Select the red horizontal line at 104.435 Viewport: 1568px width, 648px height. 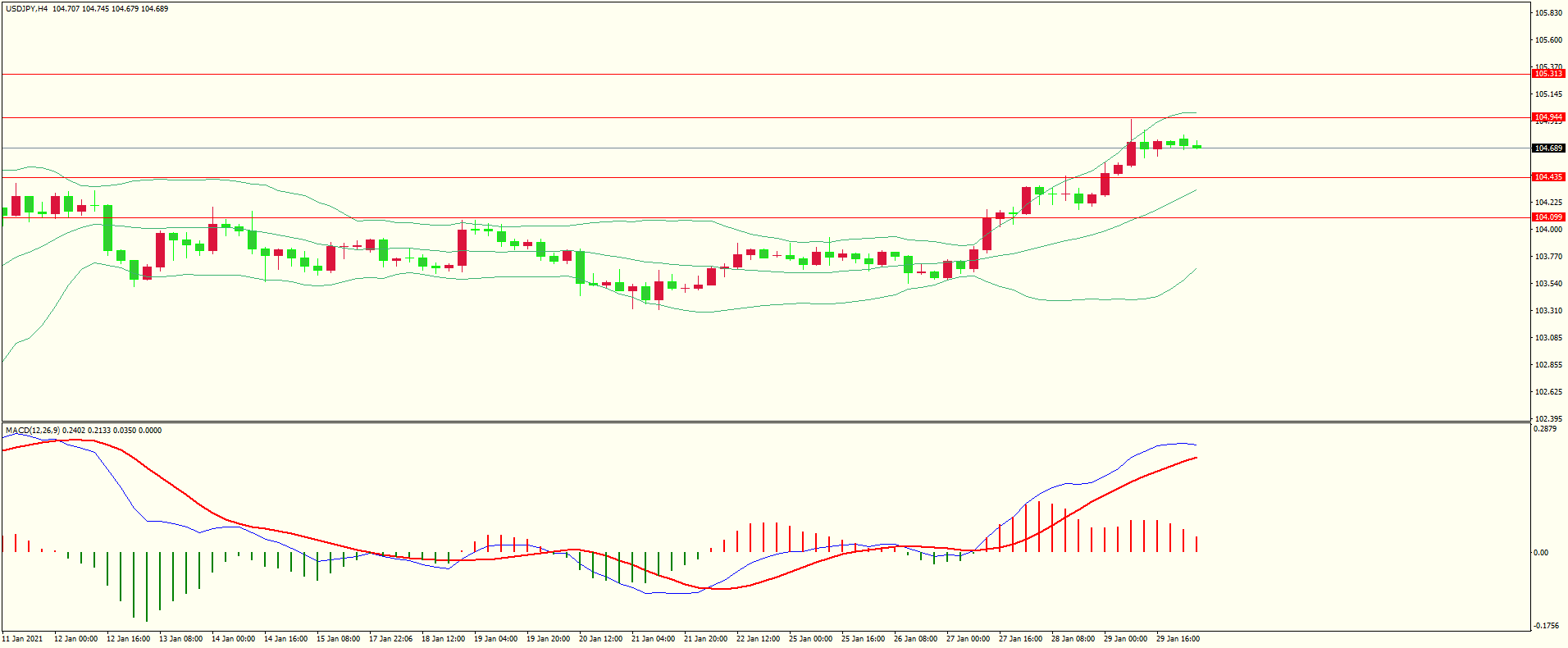pos(738,177)
